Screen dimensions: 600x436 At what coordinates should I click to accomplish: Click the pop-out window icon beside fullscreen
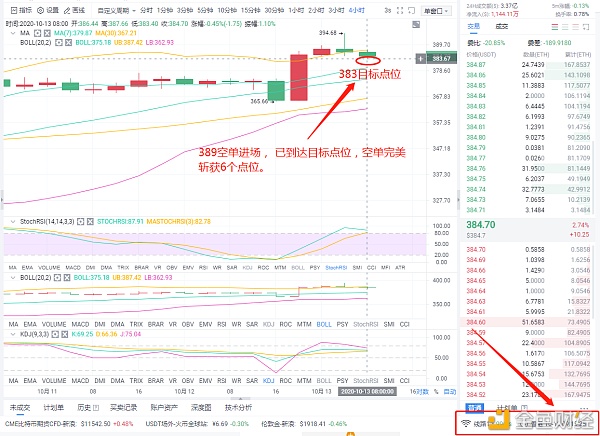412,11
